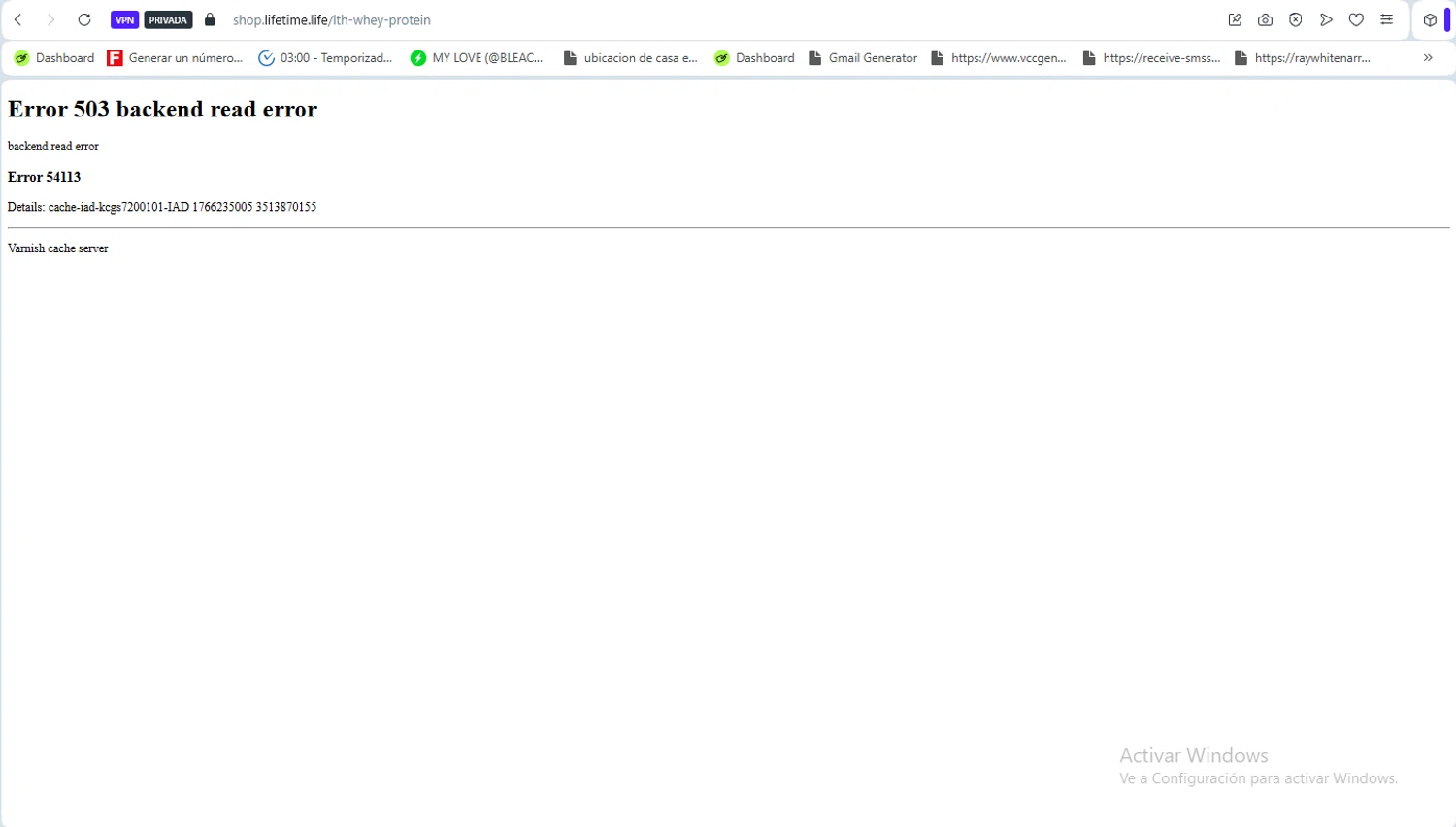Open 'https://receive-smss...' bookmark

[x=1151, y=58]
